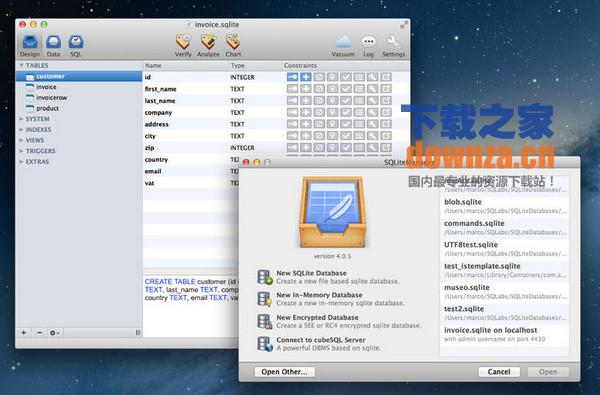Viewport: 600px width, 395px height.
Task: Expand the EXTRAS section
Action: pyautogui.click(x=21, y=162)
